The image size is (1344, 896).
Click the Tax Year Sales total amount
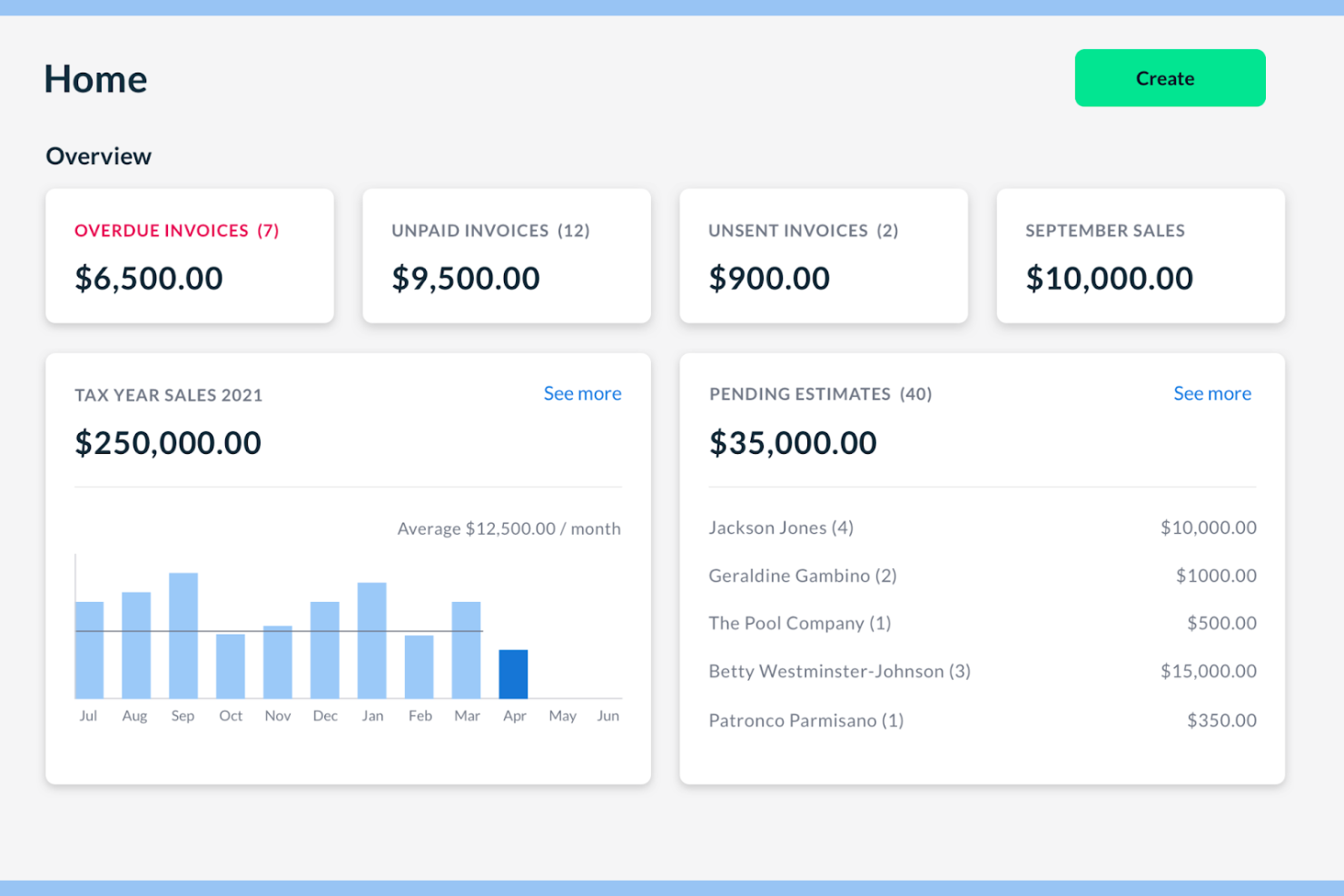click(x=167, y=443)
